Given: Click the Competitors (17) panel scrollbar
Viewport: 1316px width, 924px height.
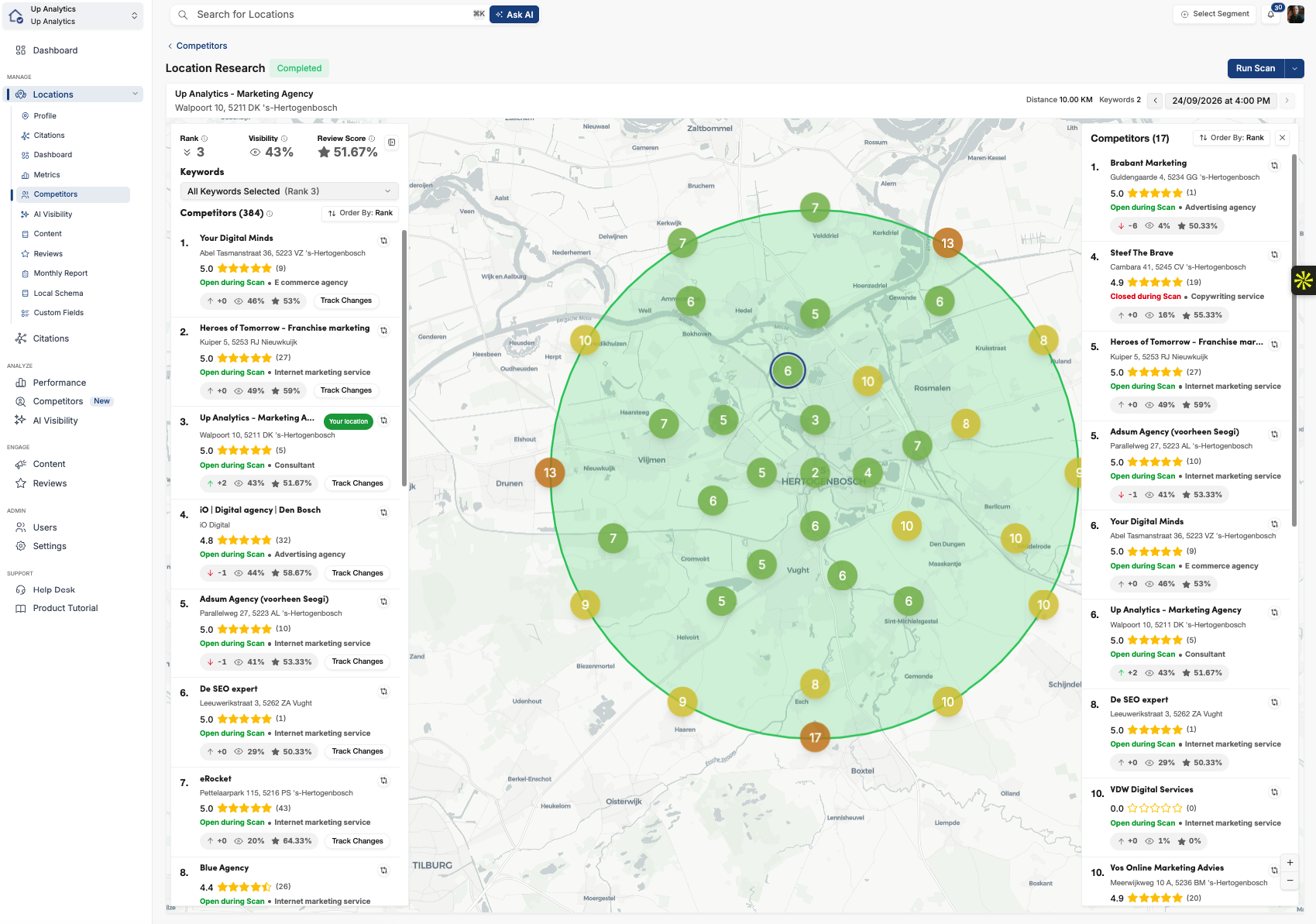Looking at the screenshot, I should click(x=1294, y=341).
